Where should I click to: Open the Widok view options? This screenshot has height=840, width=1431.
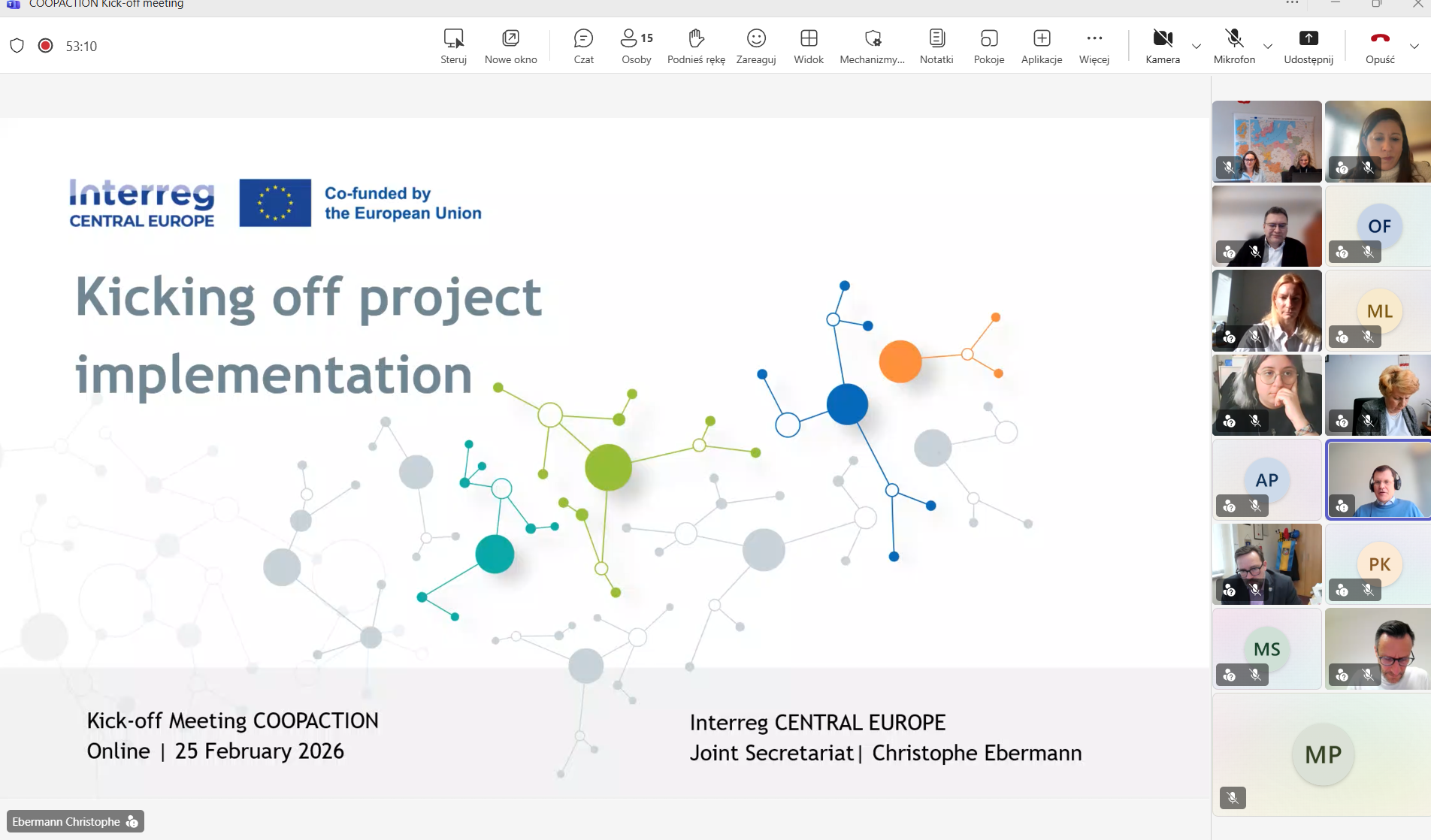(809, 46)
